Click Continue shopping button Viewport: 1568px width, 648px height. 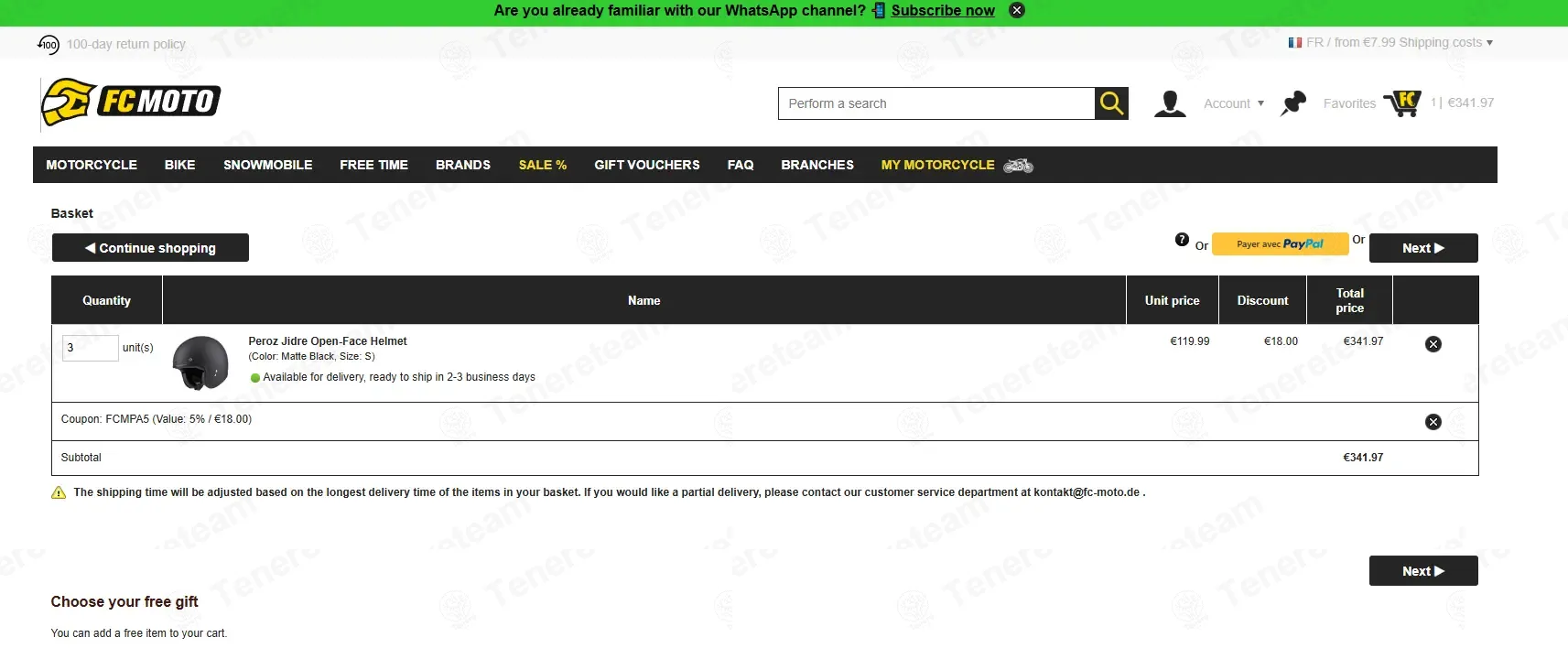pyautogui.click(x=150, y=248)
